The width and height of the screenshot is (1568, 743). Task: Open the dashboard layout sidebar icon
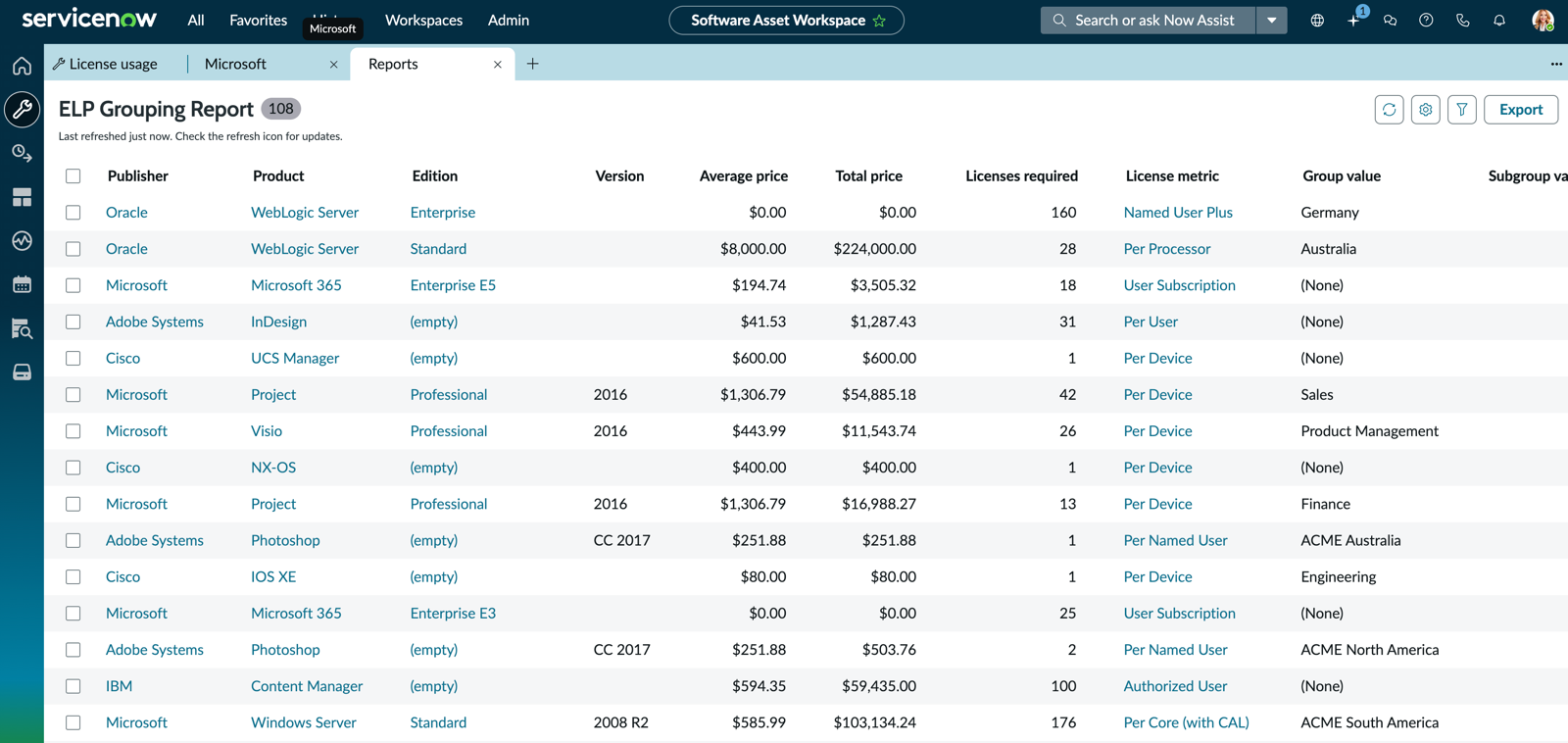22,197
